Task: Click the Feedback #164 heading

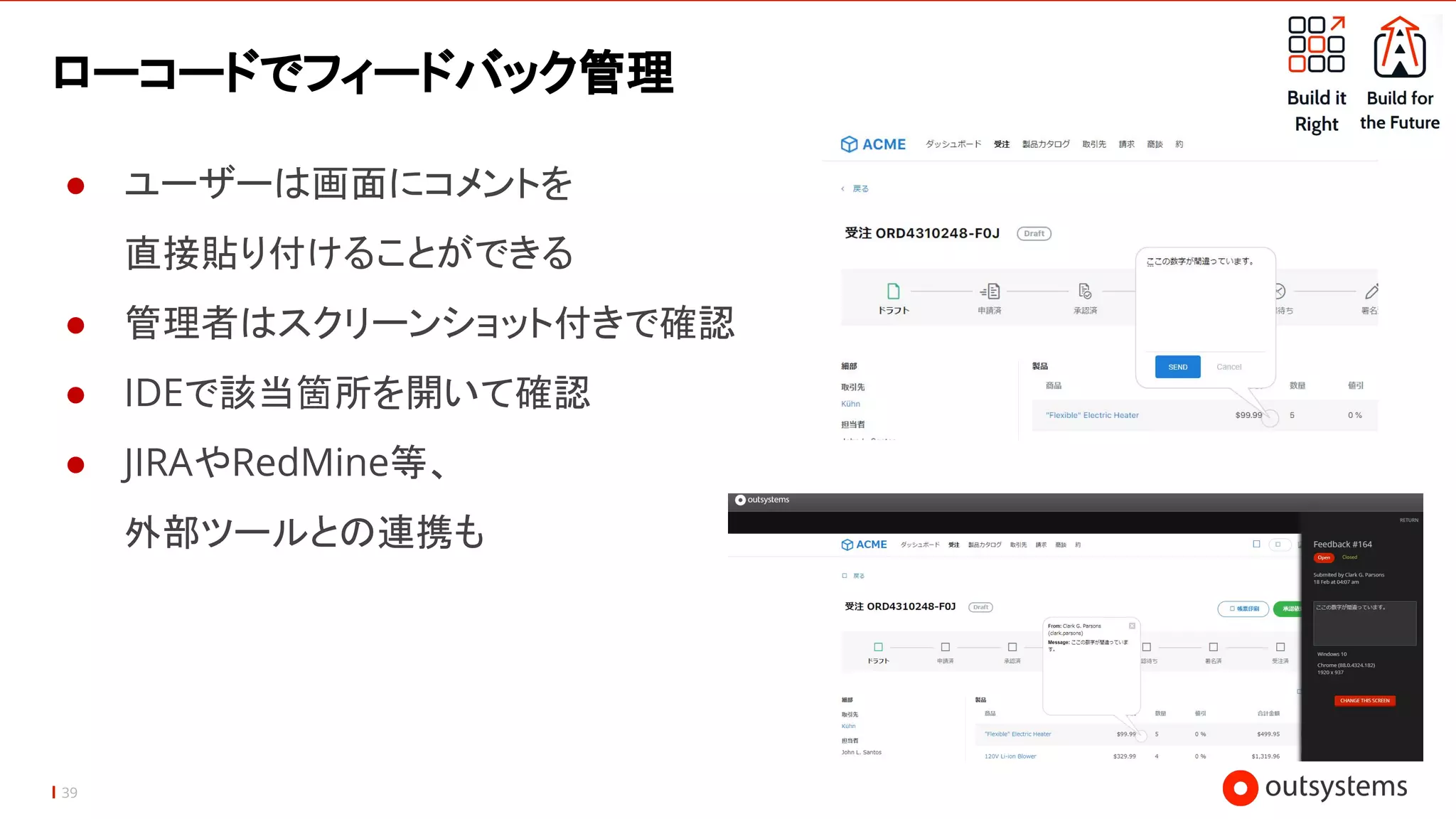Action: 1342,545
